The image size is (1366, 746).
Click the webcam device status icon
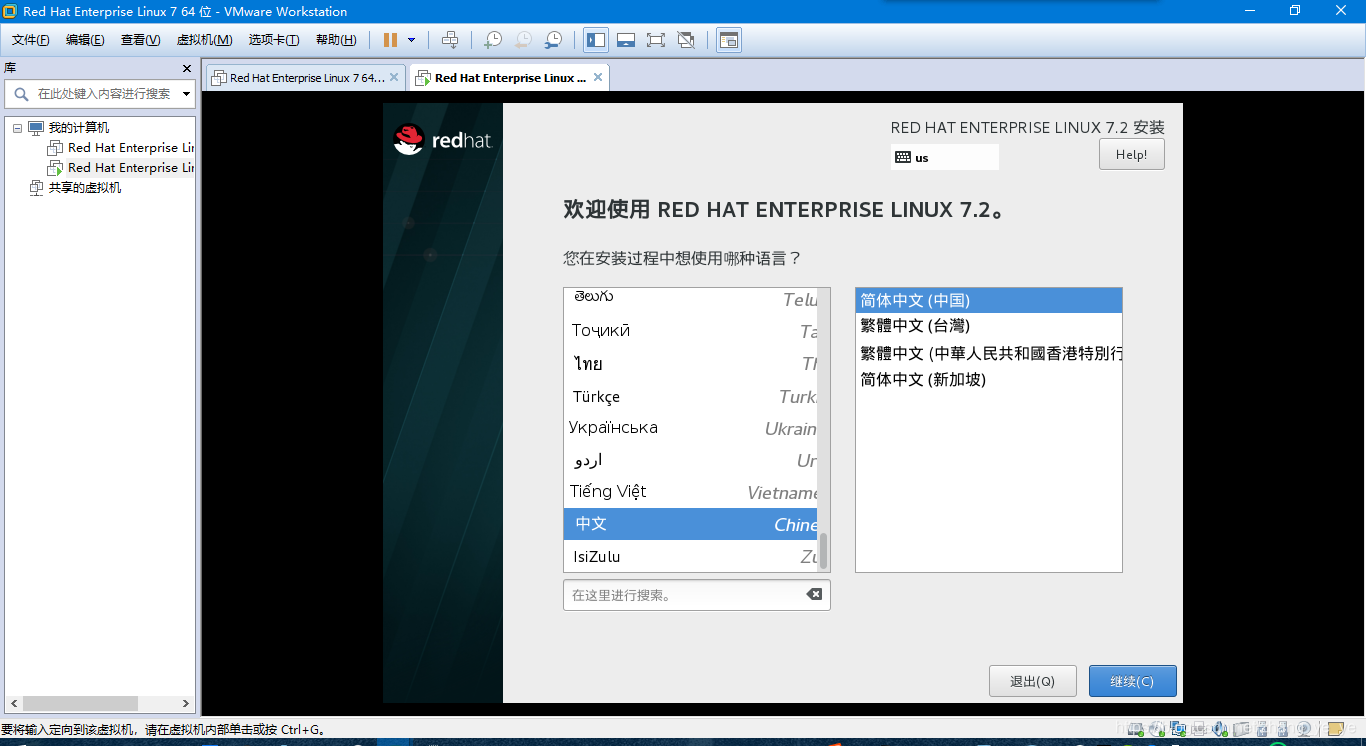(x=1304, y=729)
